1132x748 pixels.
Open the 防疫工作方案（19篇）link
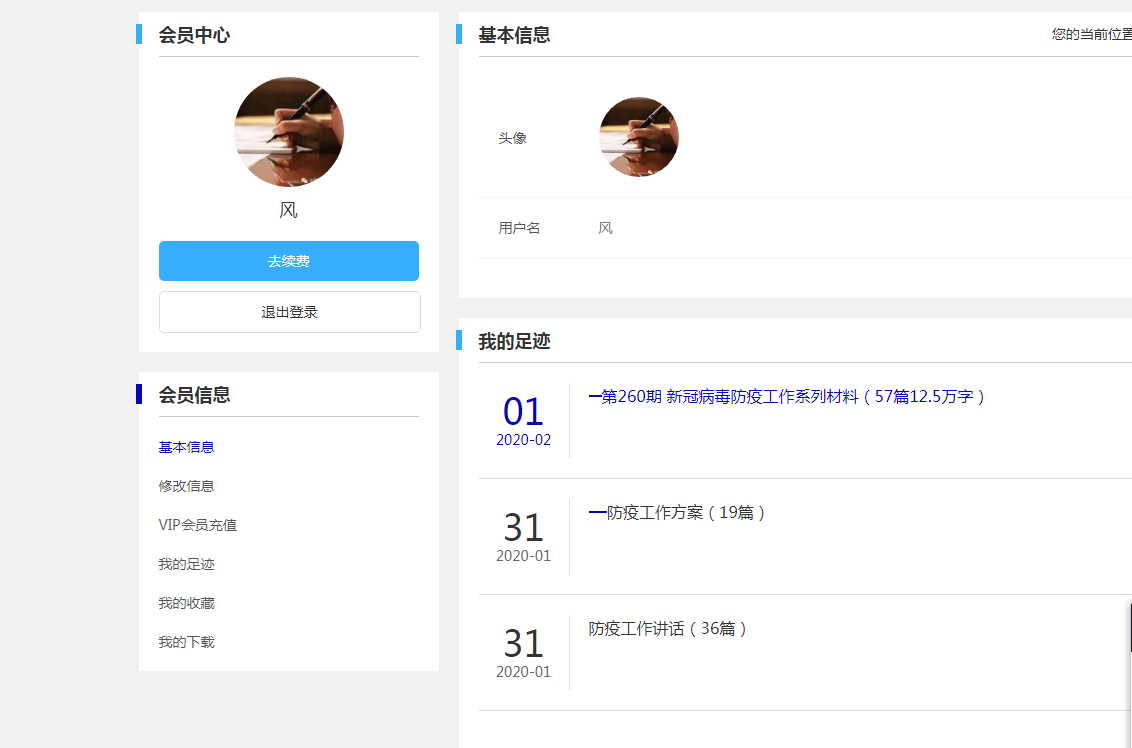[x=678, y=513]
